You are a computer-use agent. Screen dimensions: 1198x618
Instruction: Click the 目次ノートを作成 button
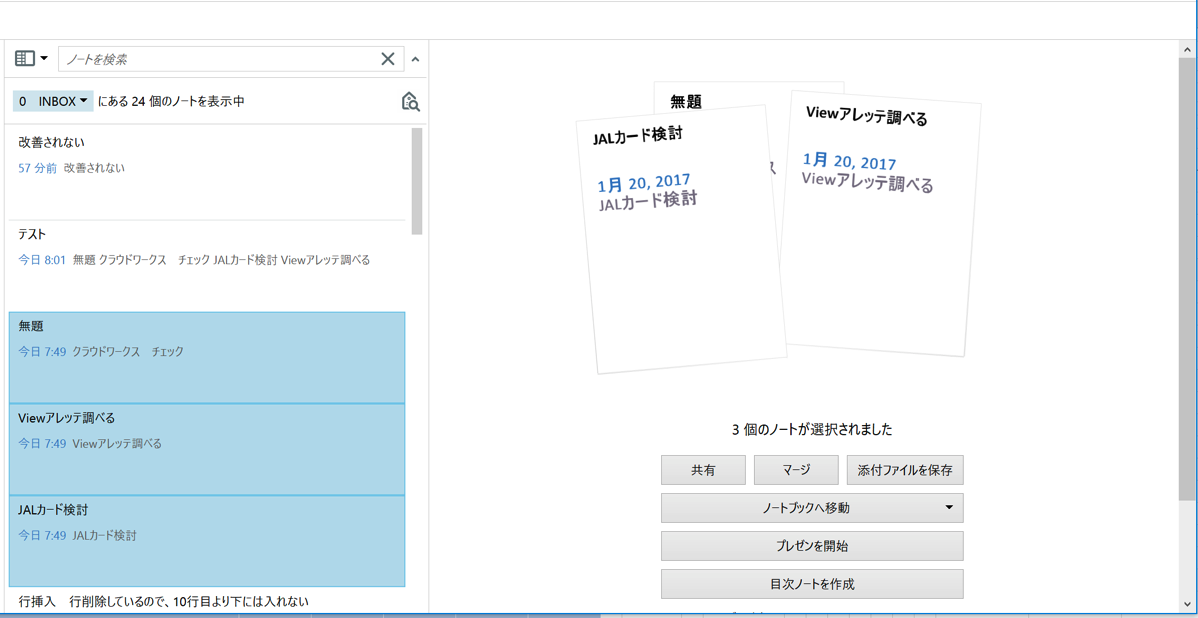[812, 584]
